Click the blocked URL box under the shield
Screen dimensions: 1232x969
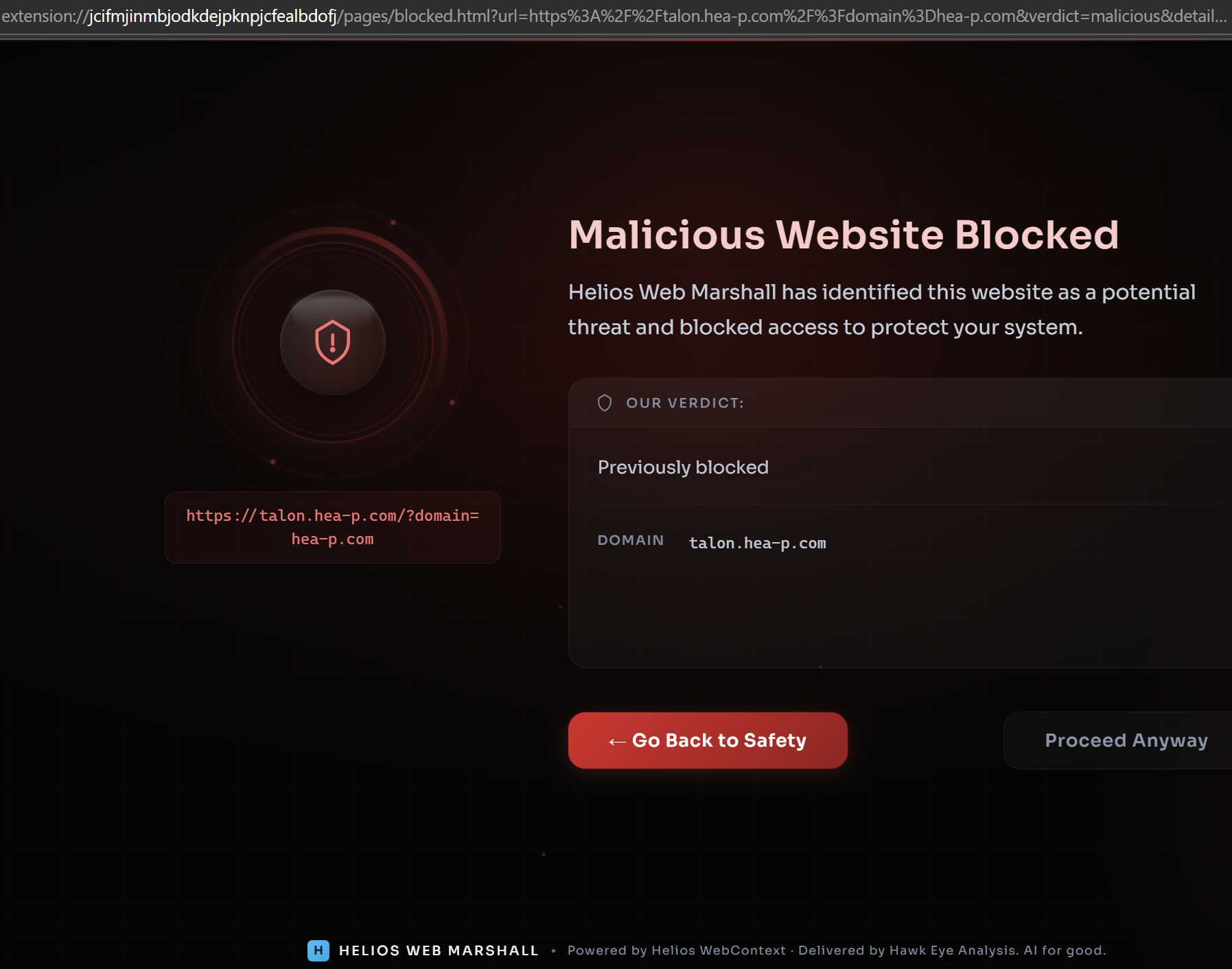[x=333, y=527]
